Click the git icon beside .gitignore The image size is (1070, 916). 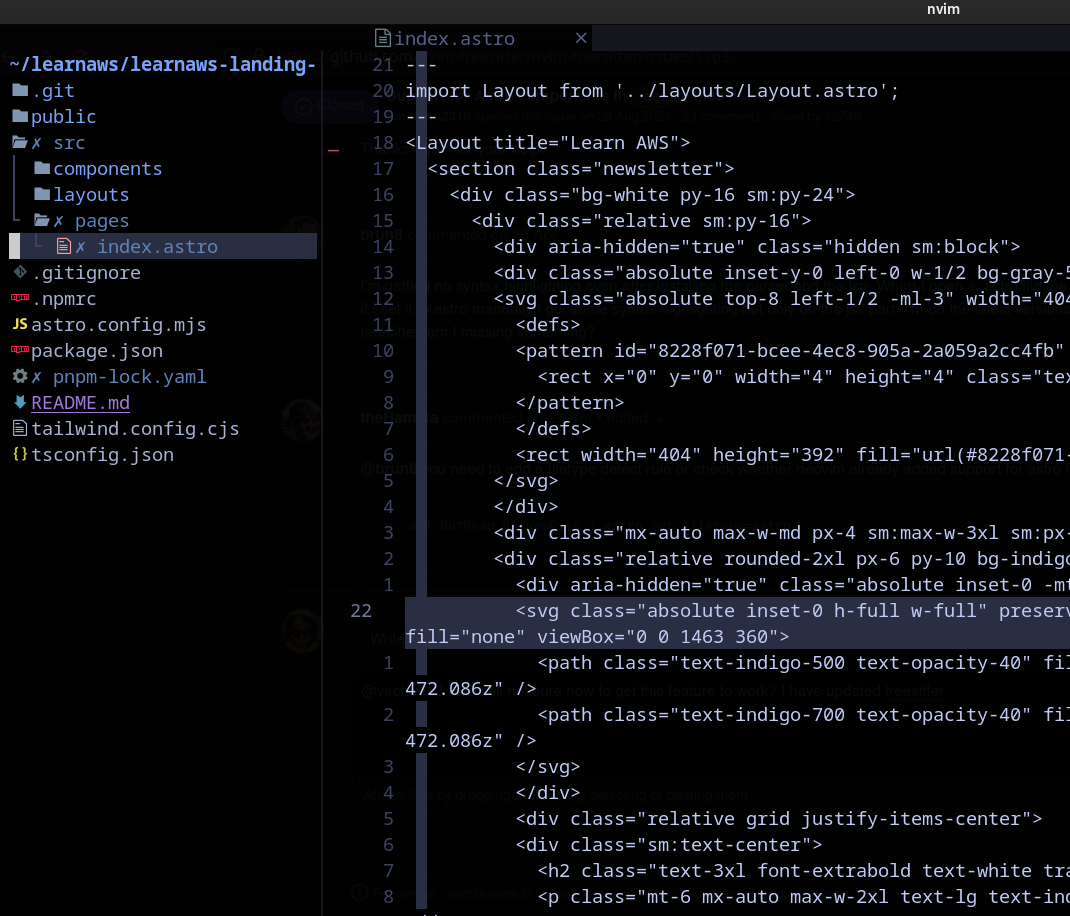pos(22,272)
